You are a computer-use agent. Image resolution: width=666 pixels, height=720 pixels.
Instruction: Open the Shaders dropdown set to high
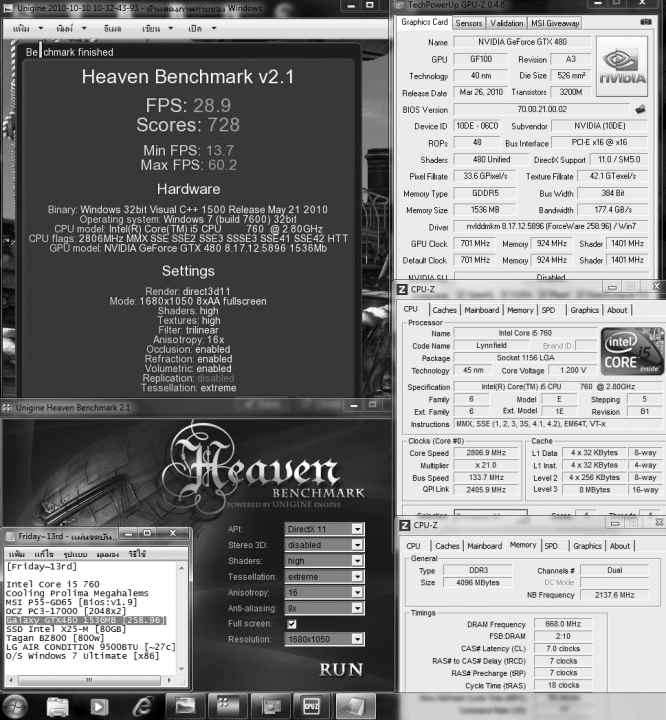click(x=325, y=561)
